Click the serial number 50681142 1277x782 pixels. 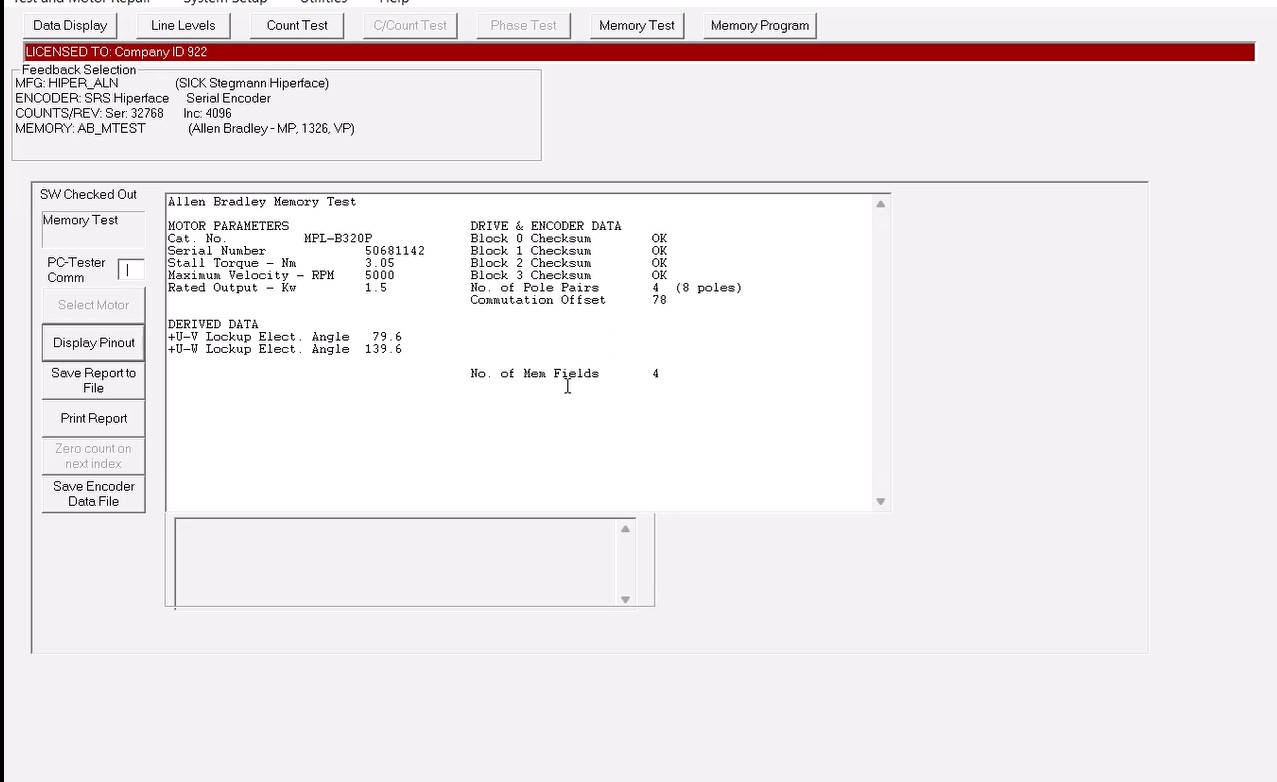pyautogui.click(x=395, y=251)
